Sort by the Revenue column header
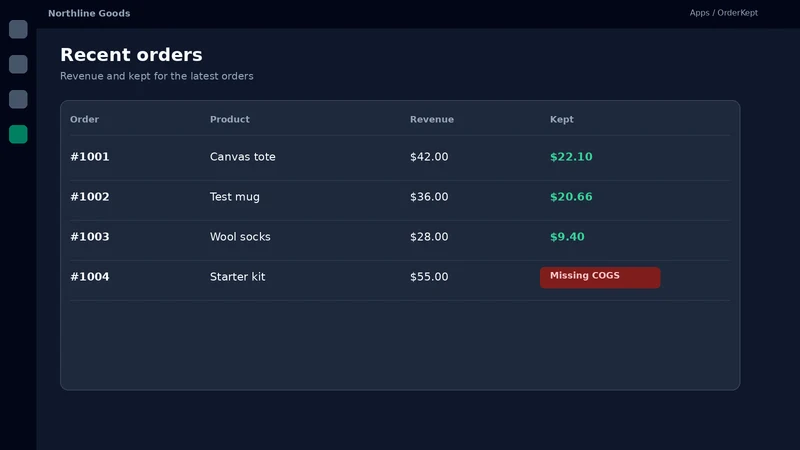 pyautogui.click(x=432, y=119)
